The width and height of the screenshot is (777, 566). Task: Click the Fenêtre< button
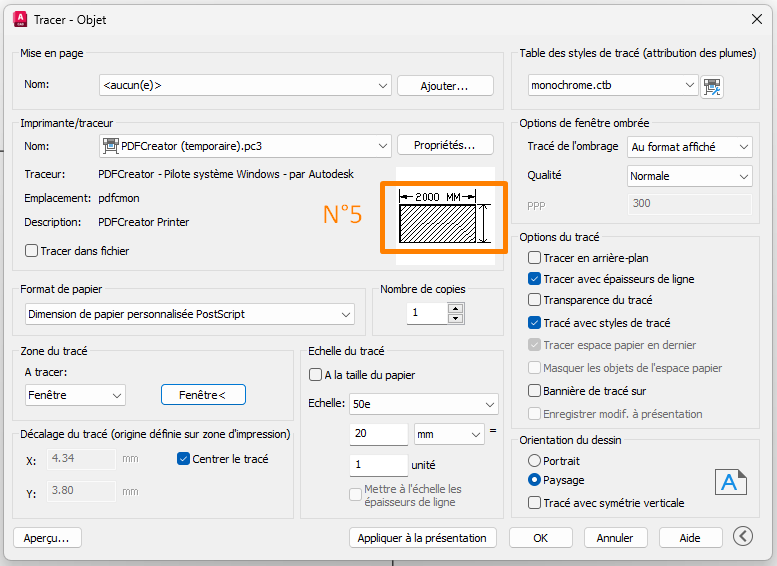point(203,395)
